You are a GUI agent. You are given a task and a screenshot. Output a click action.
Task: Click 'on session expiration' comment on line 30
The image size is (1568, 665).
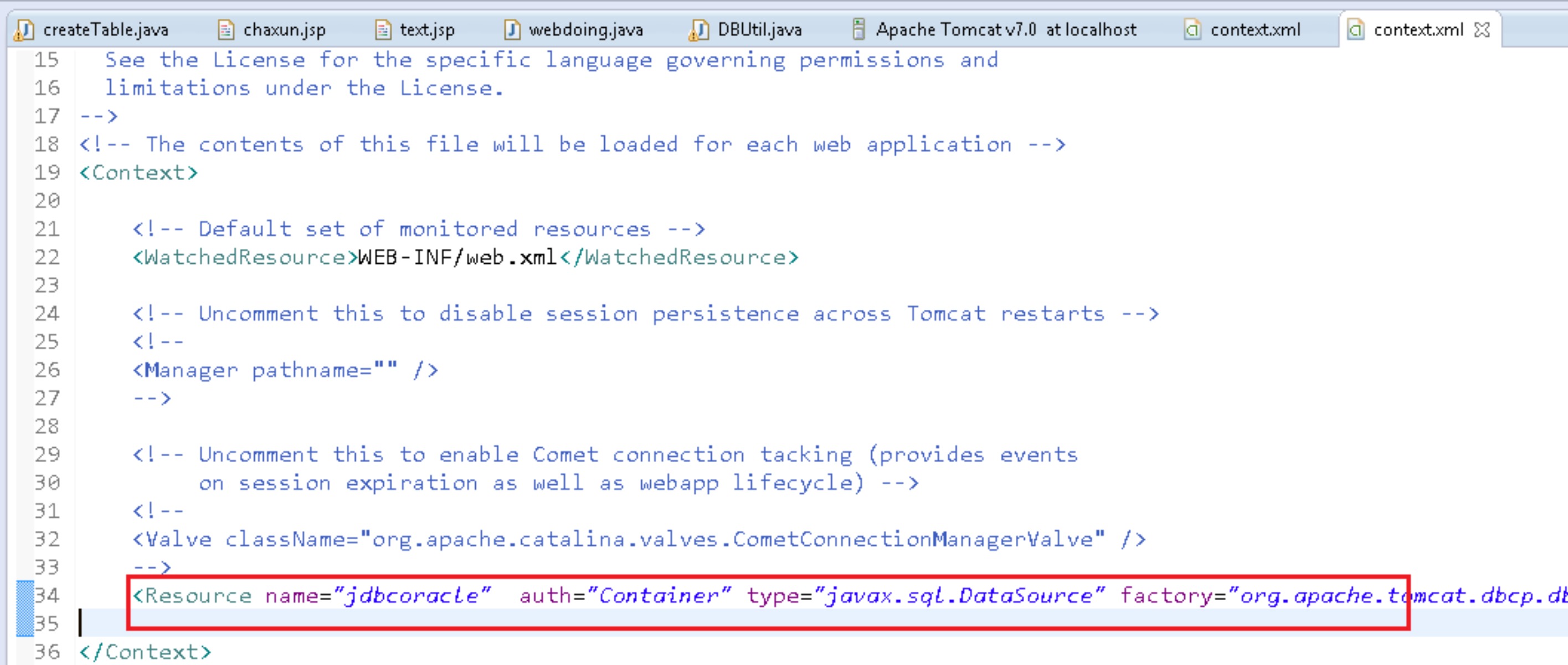558,483
